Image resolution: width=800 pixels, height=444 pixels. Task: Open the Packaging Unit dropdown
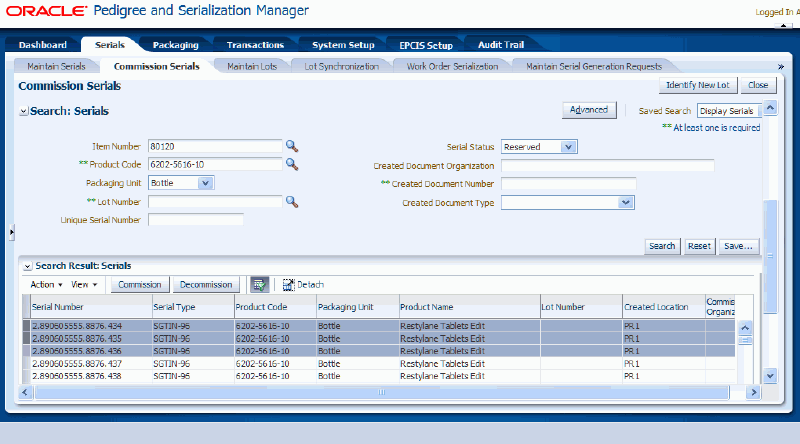pos(205,183)
